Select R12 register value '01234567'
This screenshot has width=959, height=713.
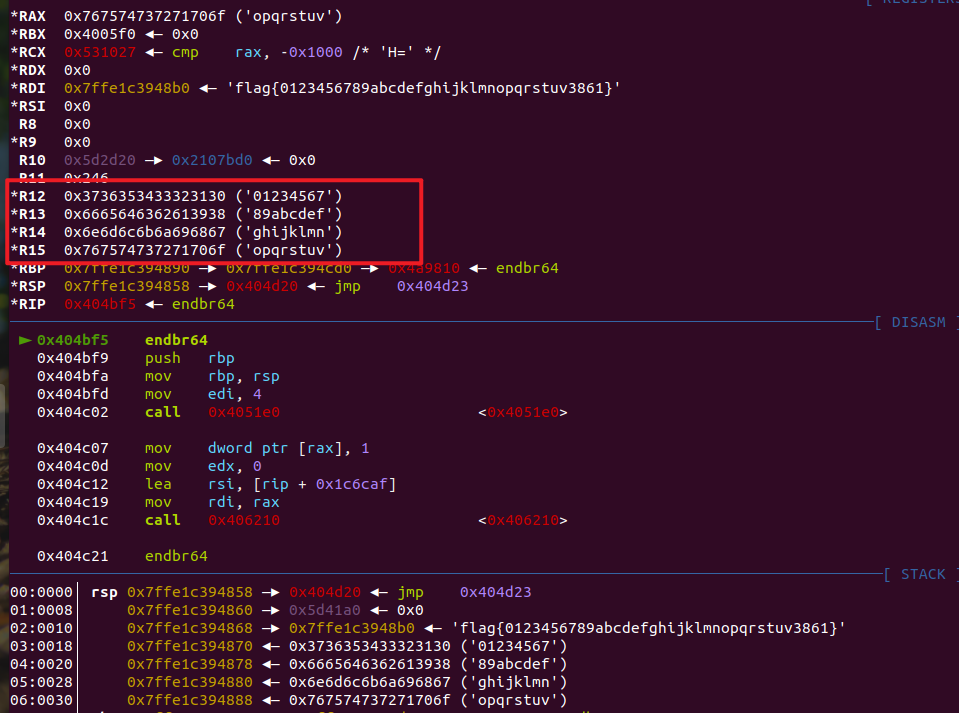tap(289, 196)
